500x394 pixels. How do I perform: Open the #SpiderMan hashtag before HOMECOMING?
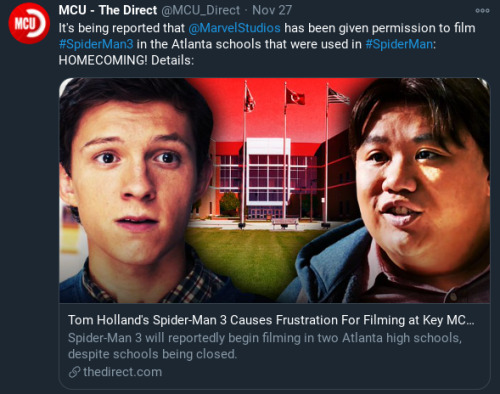[x=399, y=44]
